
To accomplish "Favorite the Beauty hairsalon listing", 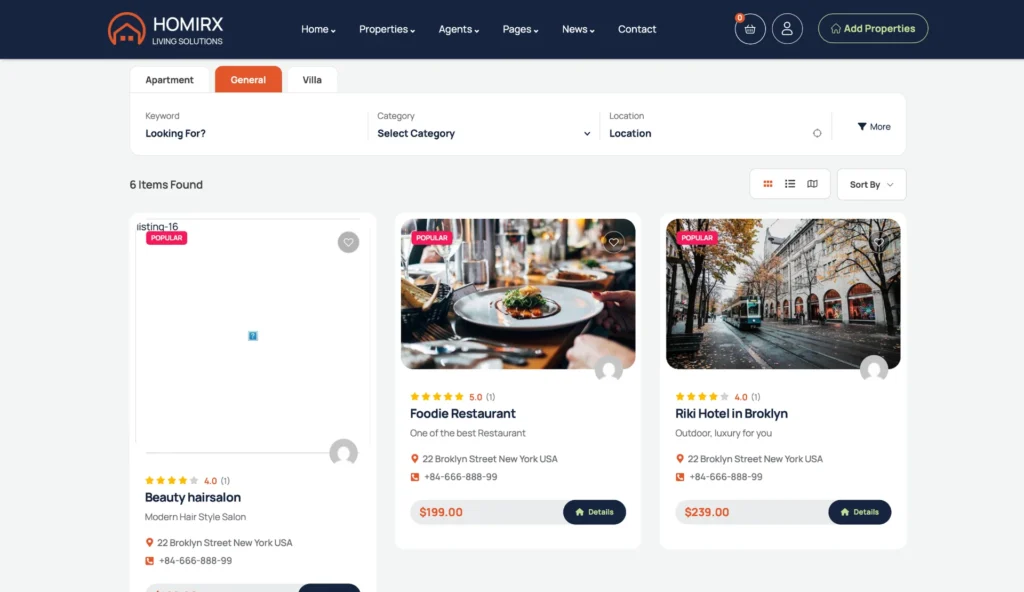I will click(348, 242).
